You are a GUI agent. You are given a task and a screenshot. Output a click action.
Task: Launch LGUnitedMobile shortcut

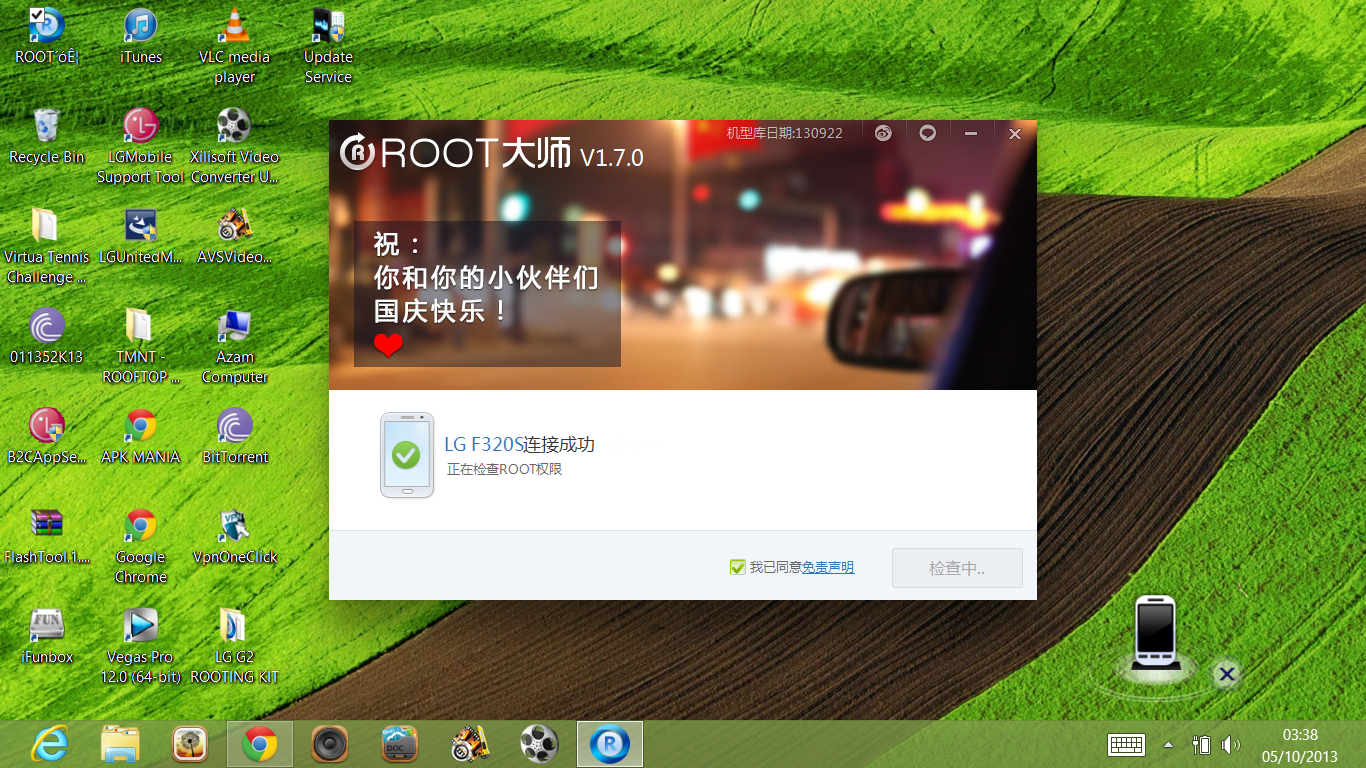pos(140,236)
